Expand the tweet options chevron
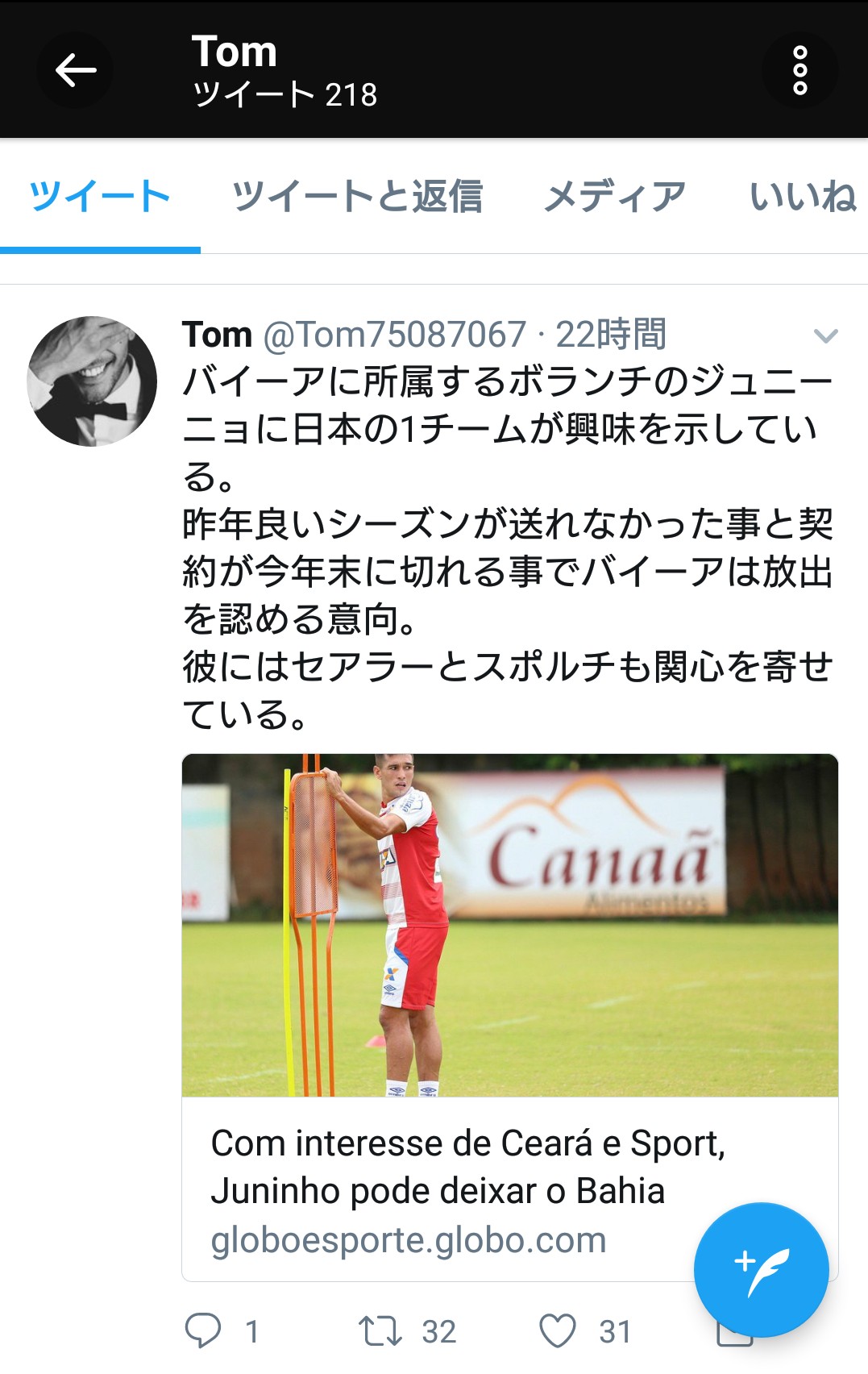Screen dimensions: 868x1374 coord(826,335)
